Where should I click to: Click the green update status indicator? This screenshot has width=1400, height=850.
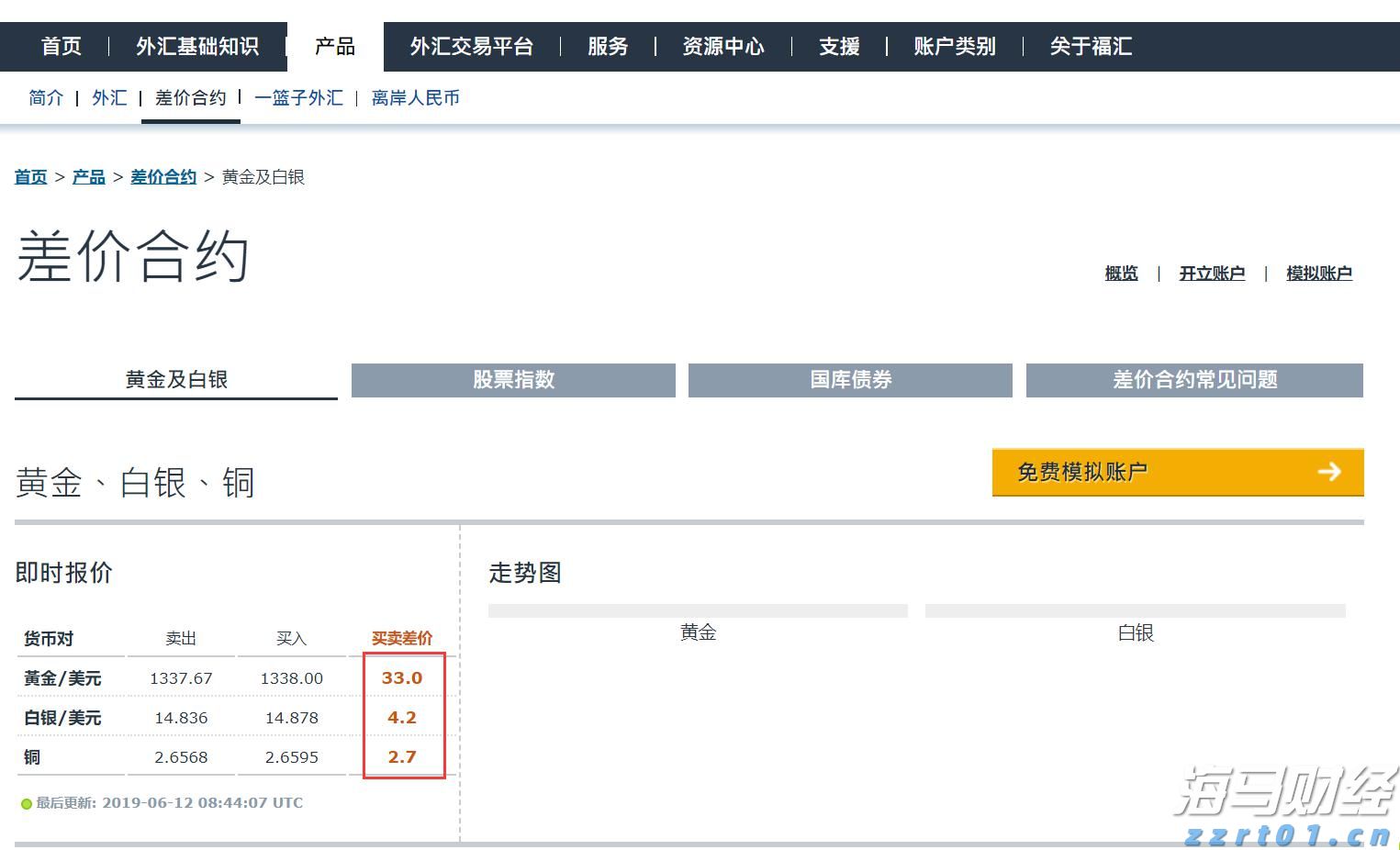[26, 802]
